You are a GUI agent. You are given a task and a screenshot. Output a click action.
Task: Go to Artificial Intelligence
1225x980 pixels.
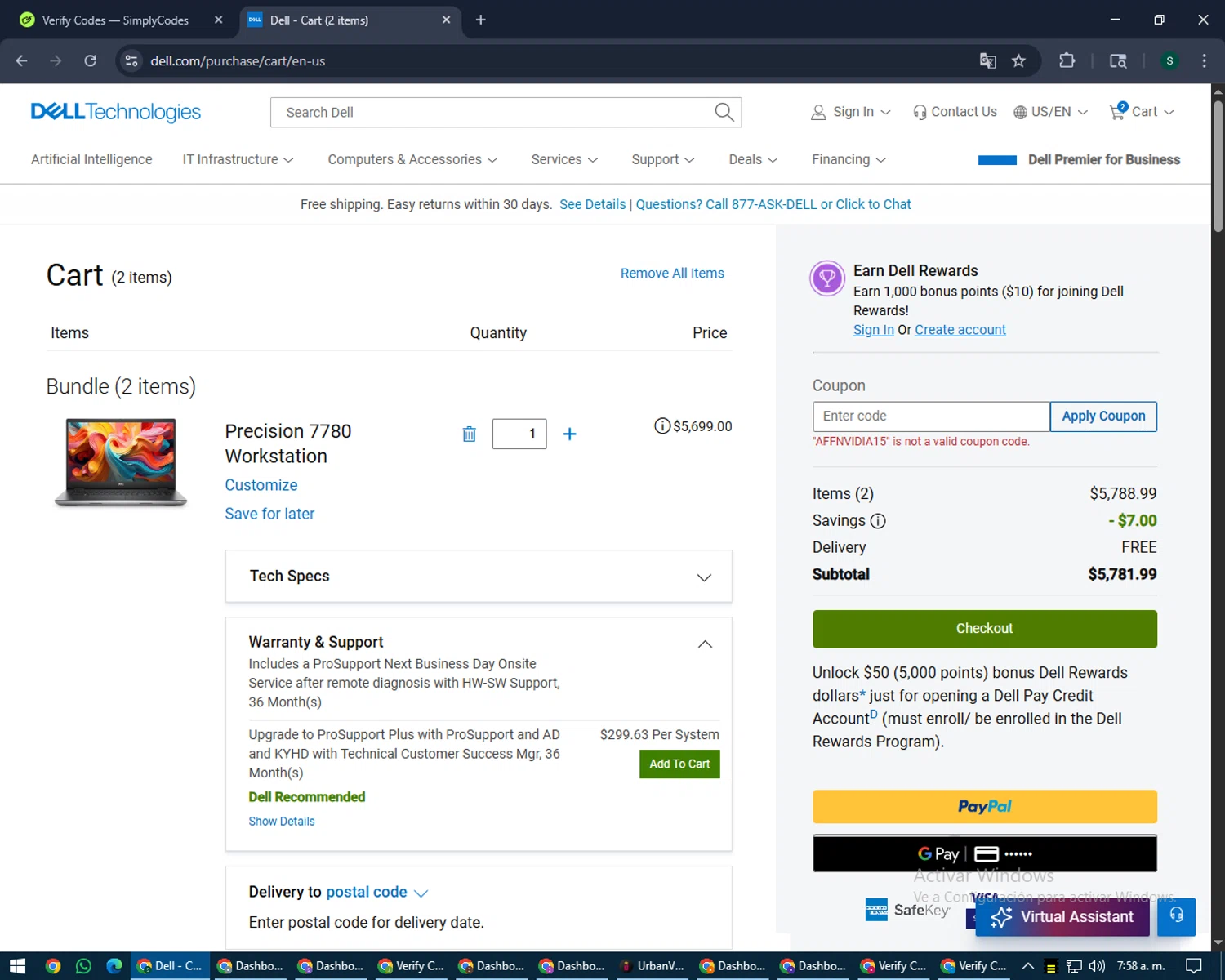coord(91,160)
